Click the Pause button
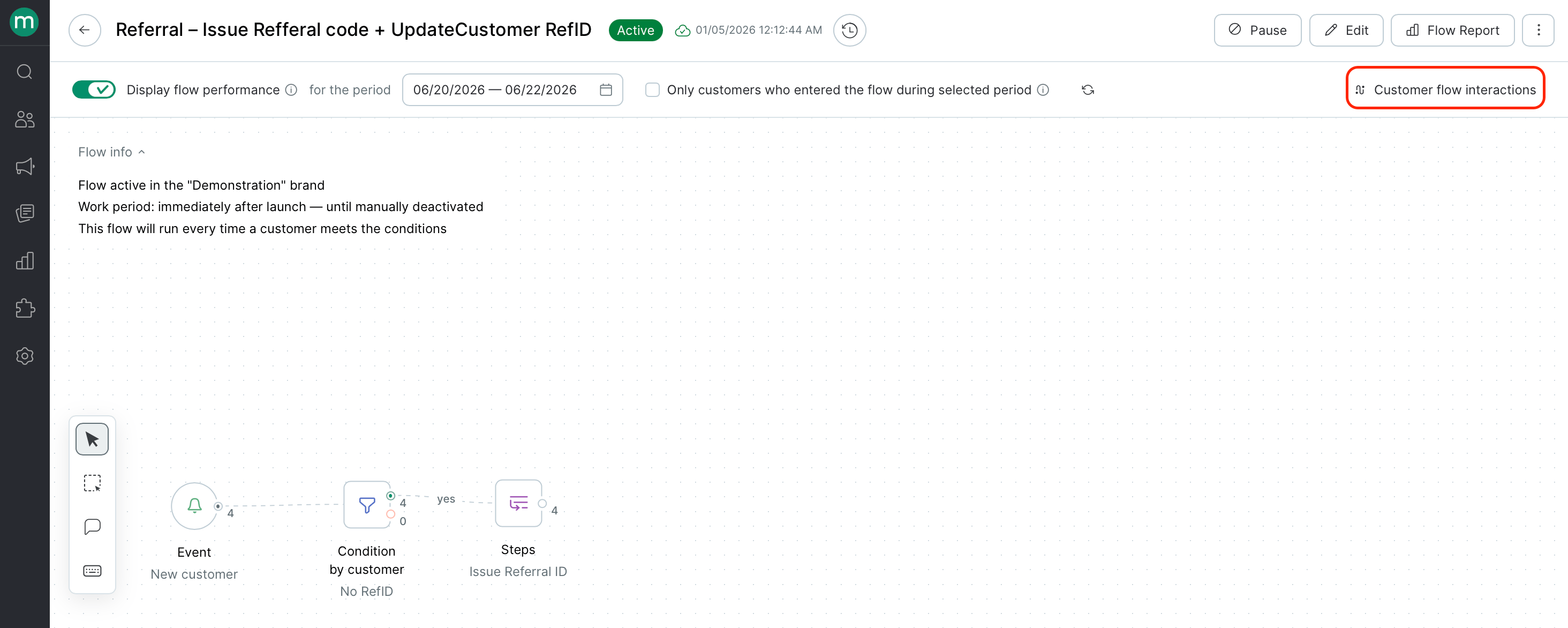 pos(1257,30)
